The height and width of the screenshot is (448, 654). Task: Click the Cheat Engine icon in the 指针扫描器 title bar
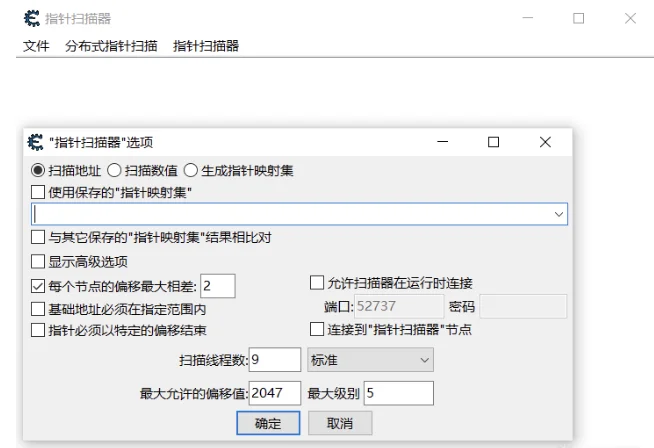[x=32, y=18]
